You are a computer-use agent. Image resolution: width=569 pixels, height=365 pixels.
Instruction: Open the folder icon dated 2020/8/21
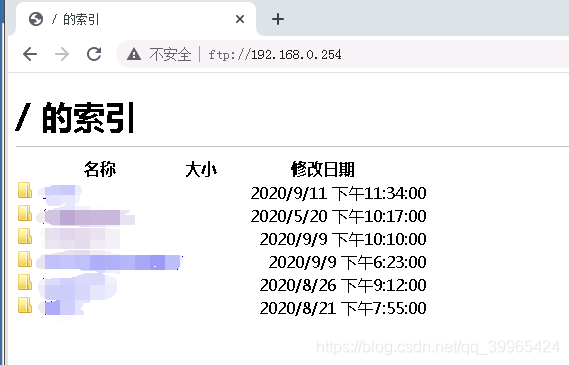tap(25, 305)
